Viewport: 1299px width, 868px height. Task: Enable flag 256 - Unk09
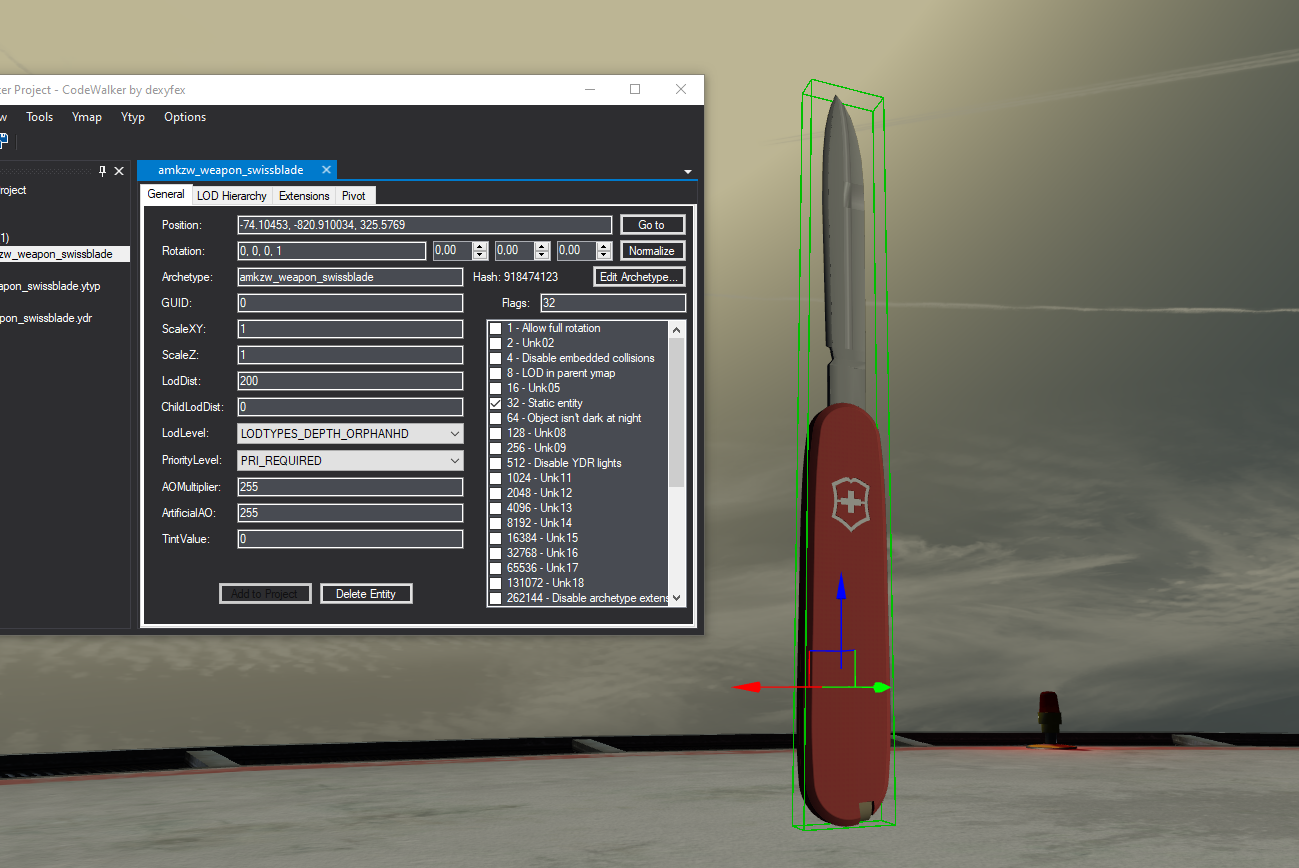pos(495,448)
